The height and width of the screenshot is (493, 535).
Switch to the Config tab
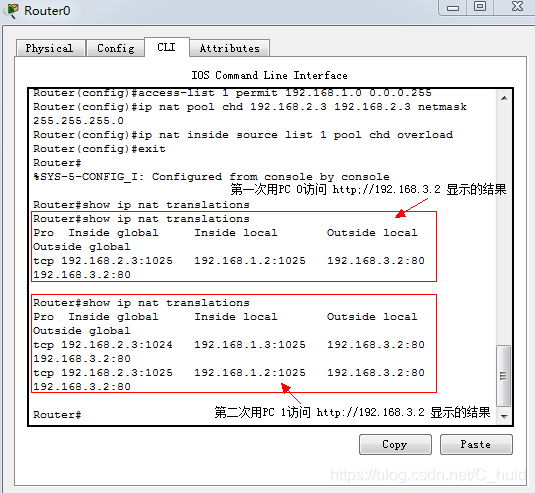(x=115, y=48)
